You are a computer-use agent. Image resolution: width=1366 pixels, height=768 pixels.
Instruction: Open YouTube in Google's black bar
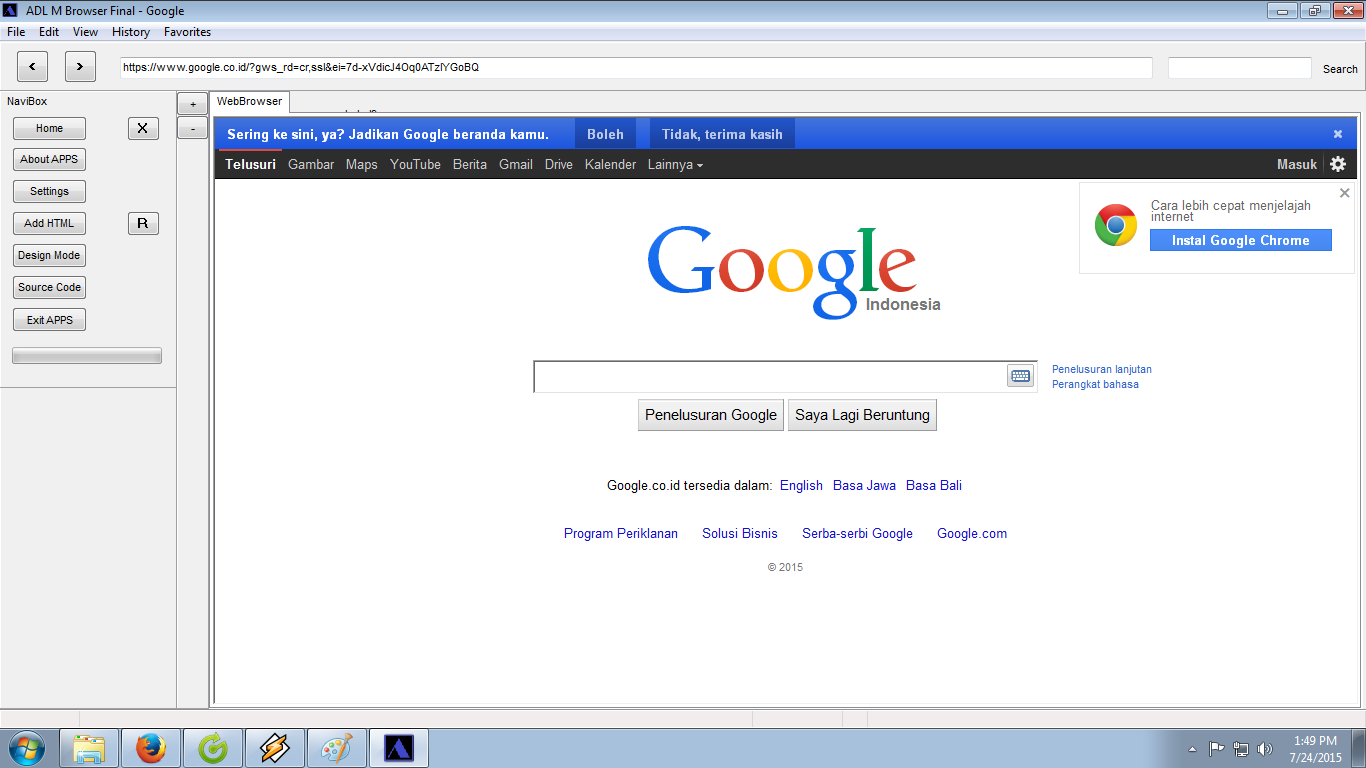[415, 164]
